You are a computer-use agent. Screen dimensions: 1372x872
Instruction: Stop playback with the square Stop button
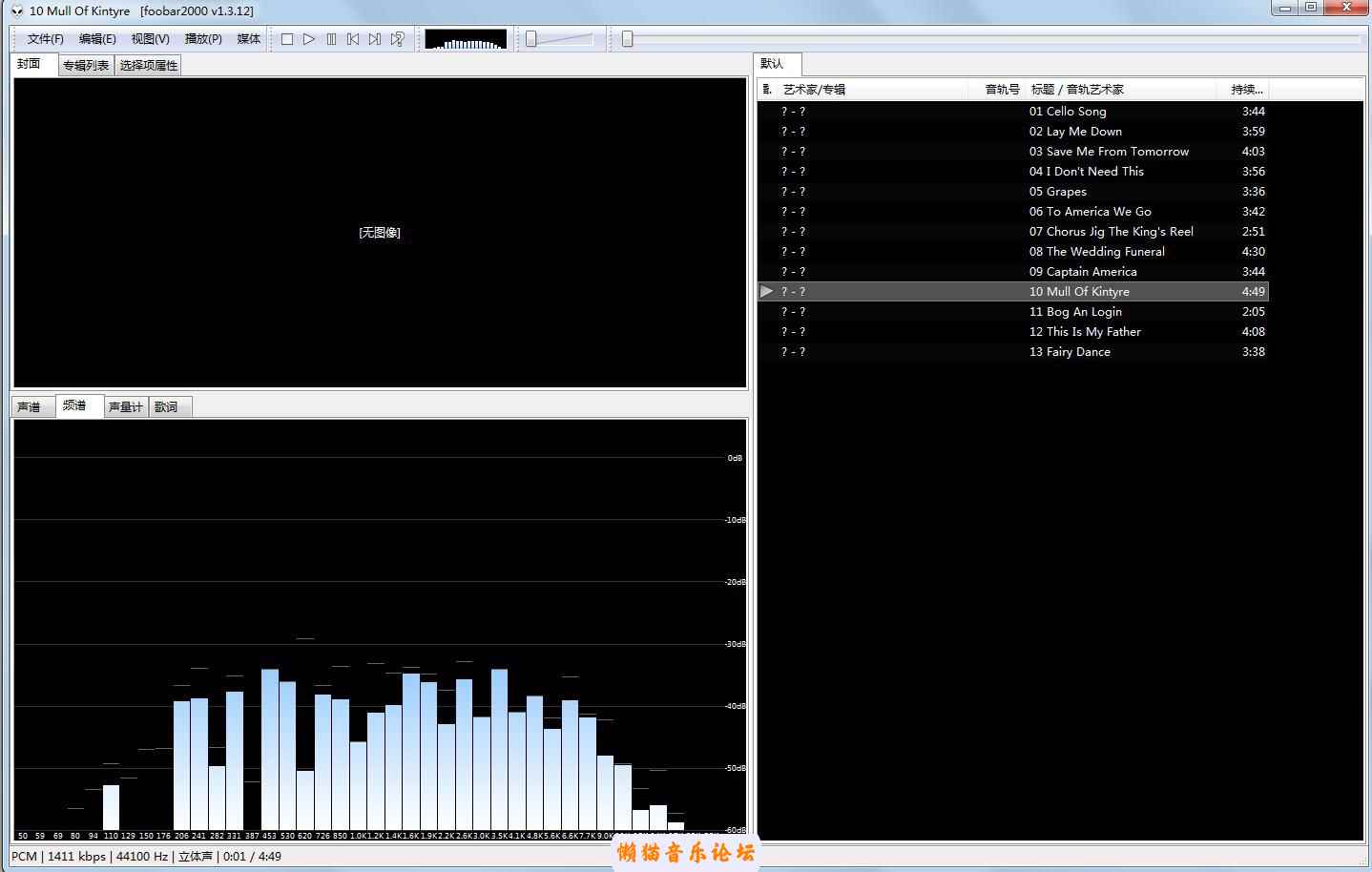click(x=287, y=39)
